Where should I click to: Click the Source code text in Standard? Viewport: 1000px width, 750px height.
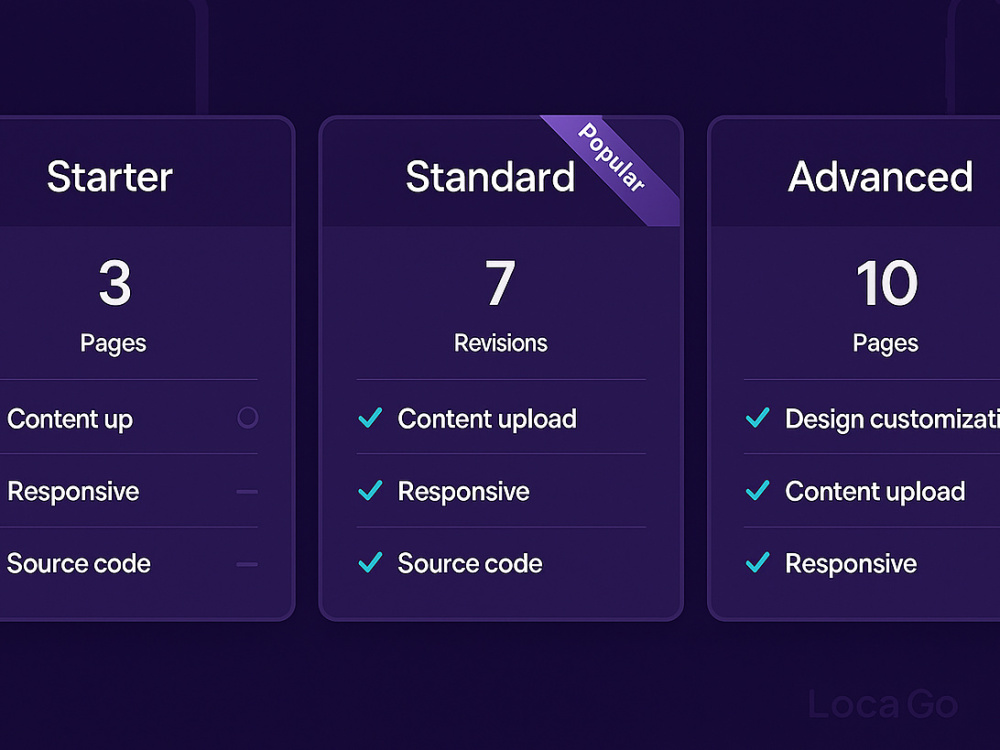click(470, 564)
